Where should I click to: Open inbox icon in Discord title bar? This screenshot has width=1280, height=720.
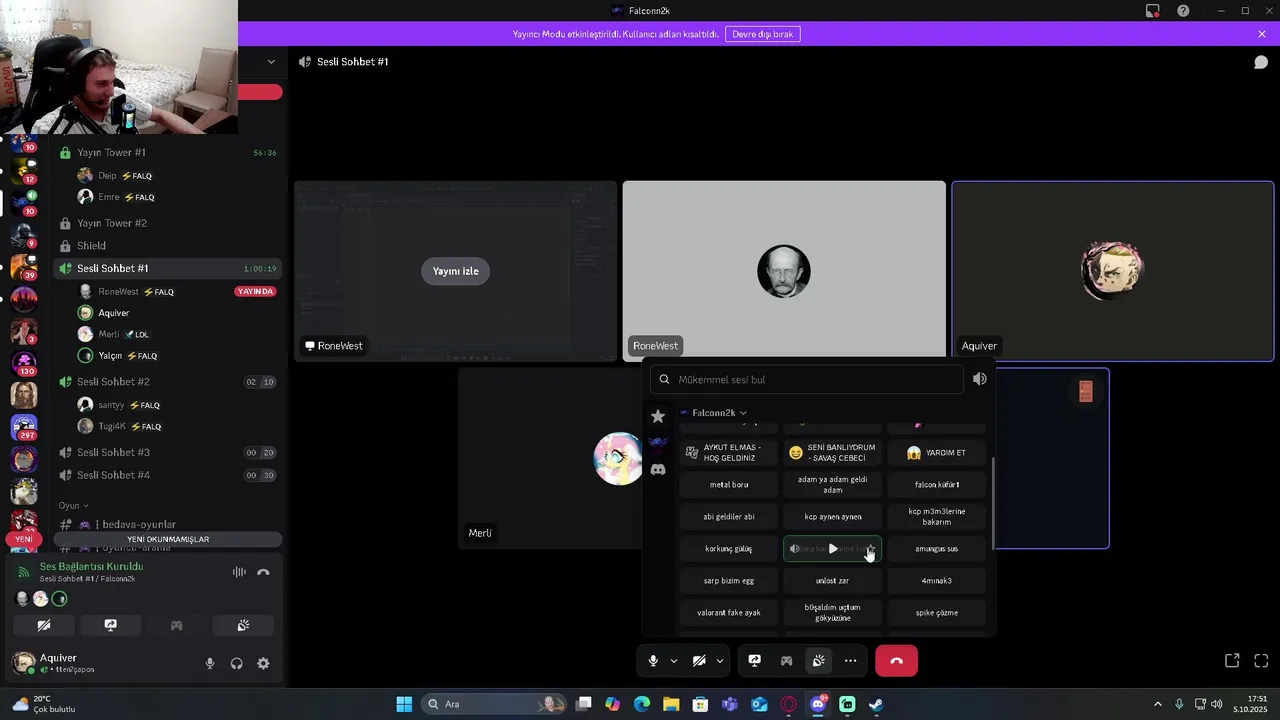tap(1153, 11)
